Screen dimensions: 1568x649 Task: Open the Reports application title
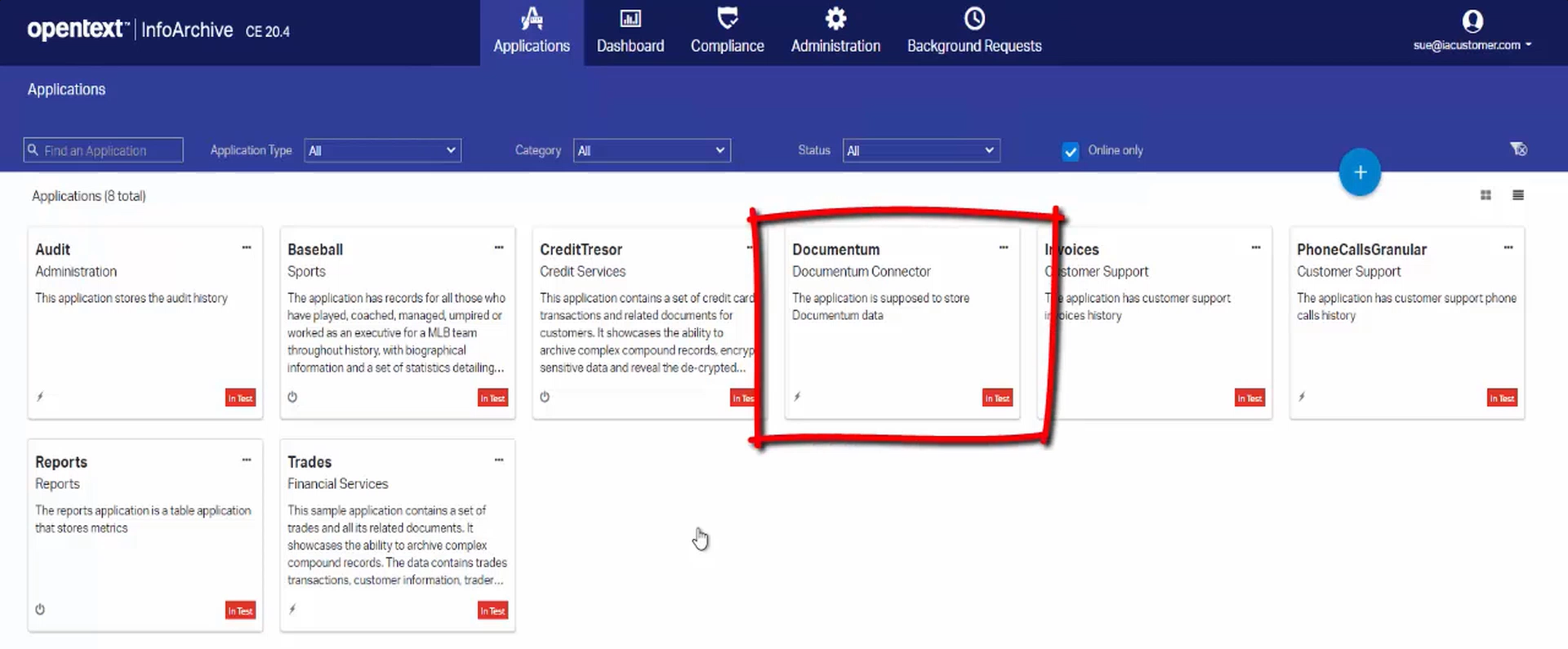[x=61, y=462]
